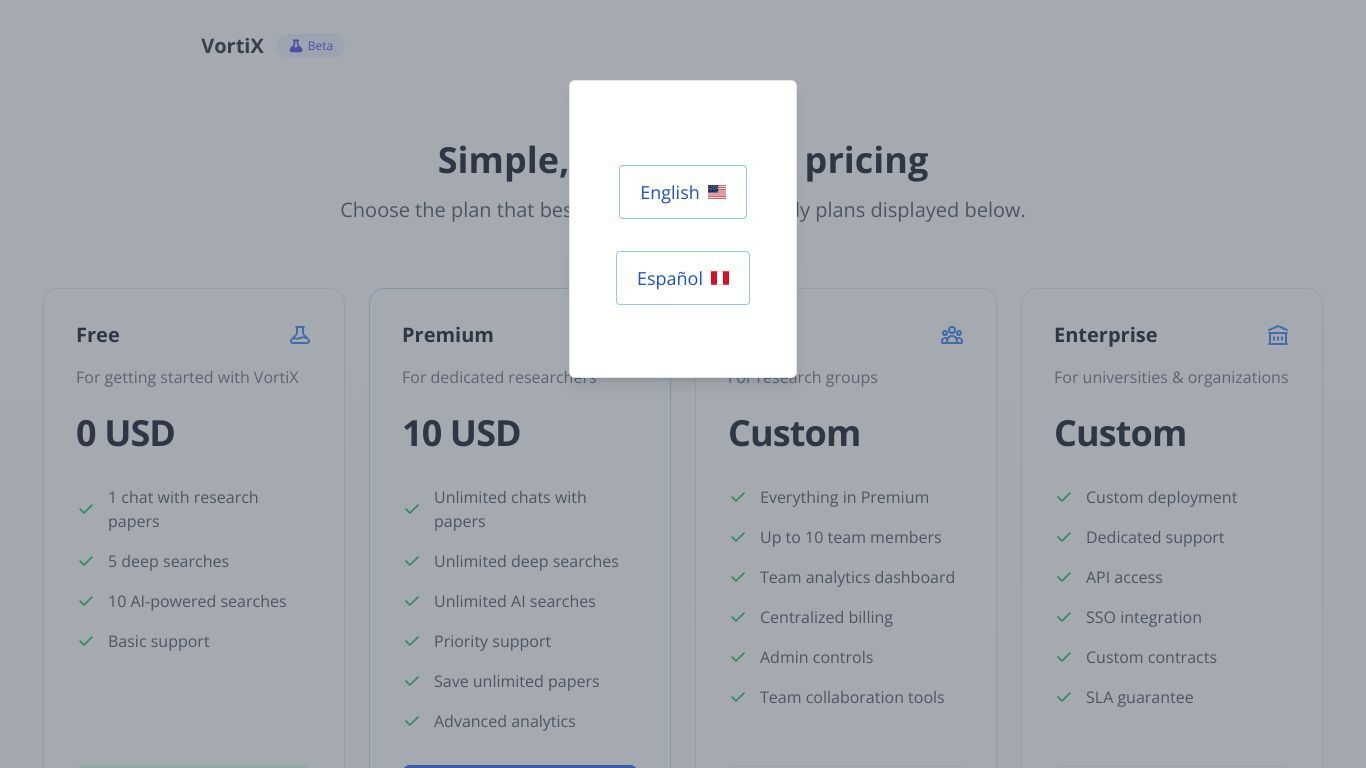Click the Premium plan blue button edge
Screen dimensions: 1366x768
(x=520, y=766)
